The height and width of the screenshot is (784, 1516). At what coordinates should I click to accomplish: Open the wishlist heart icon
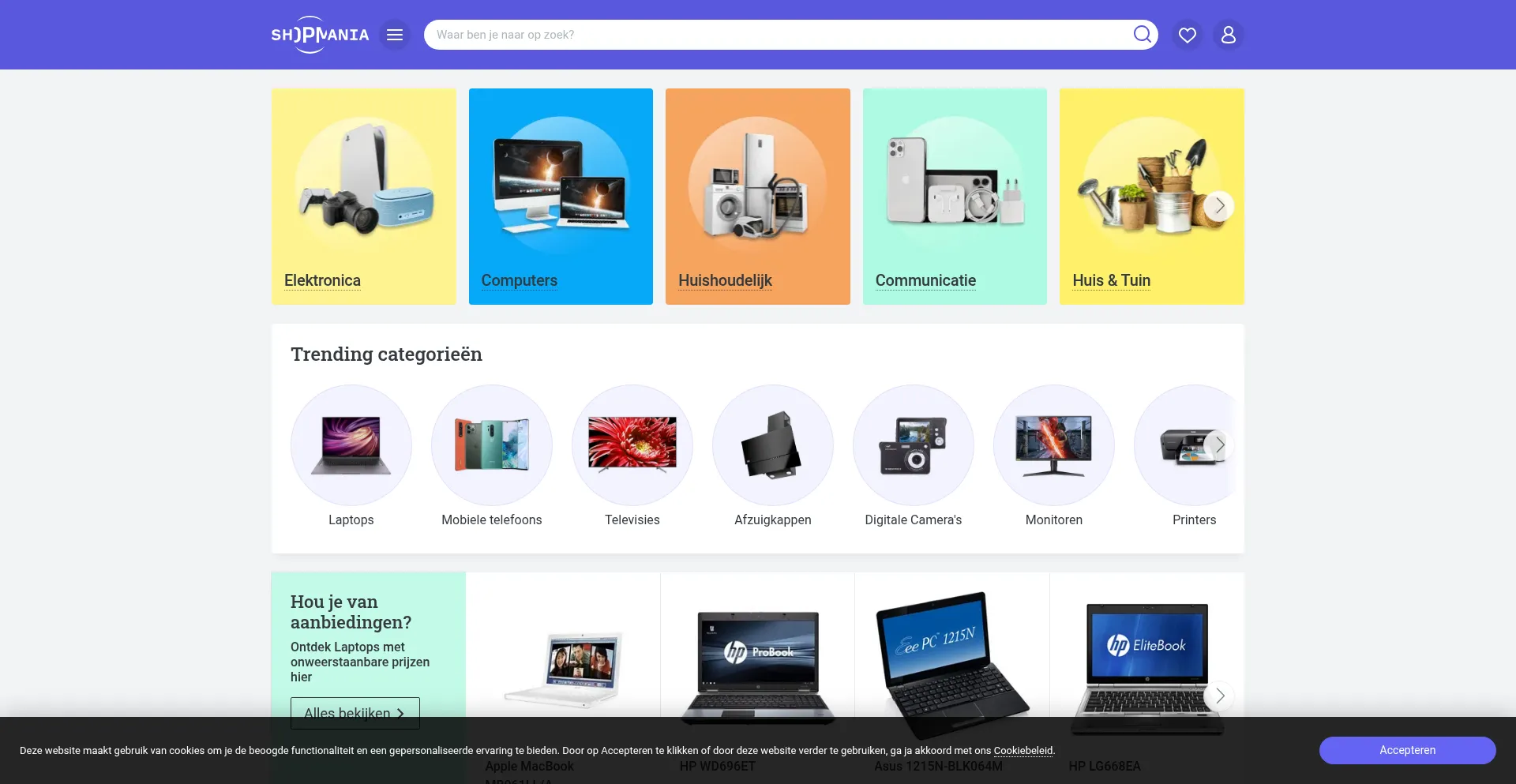[x=1187, y=35]
